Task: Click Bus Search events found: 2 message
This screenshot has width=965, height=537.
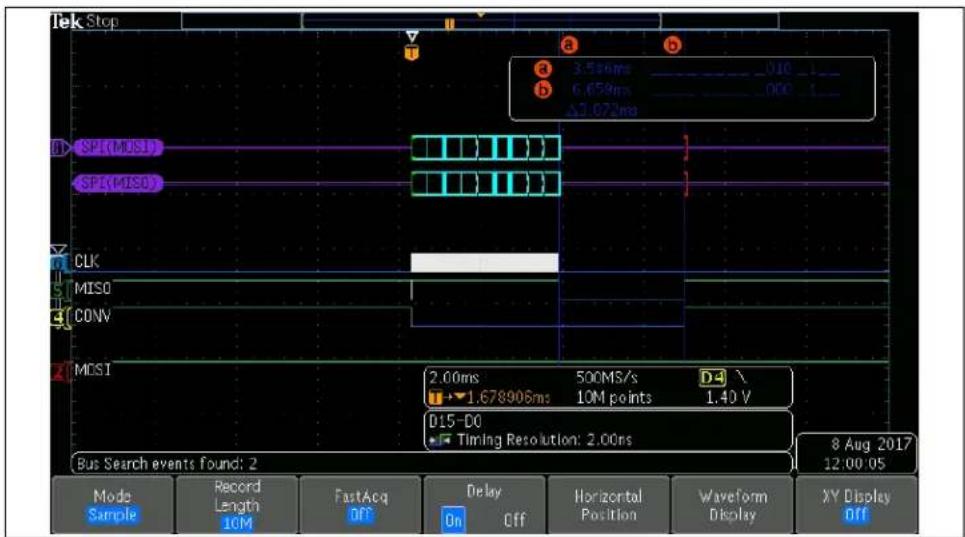Action: point(167,463)
